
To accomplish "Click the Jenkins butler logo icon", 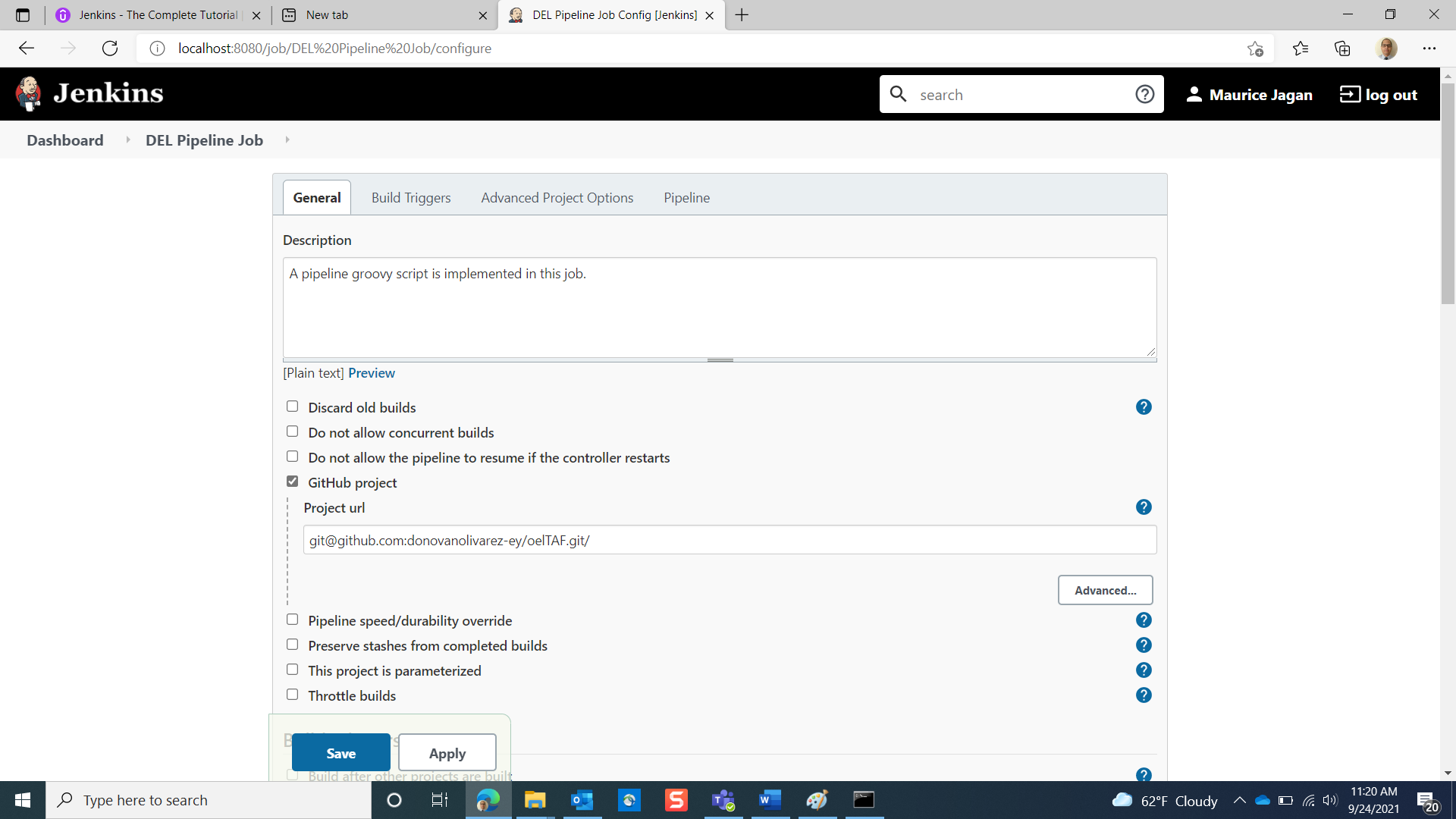I will pos(29,93).
